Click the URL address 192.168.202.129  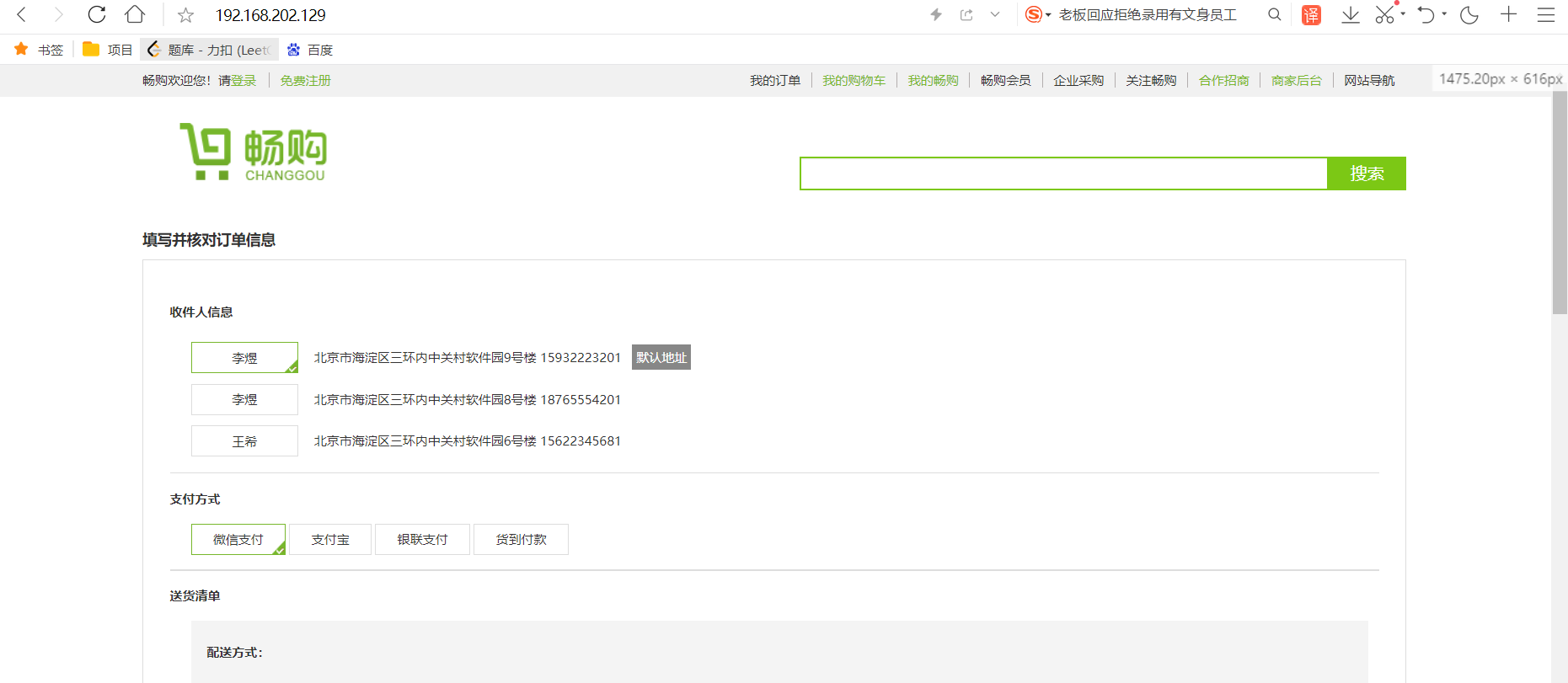point(270,15)
